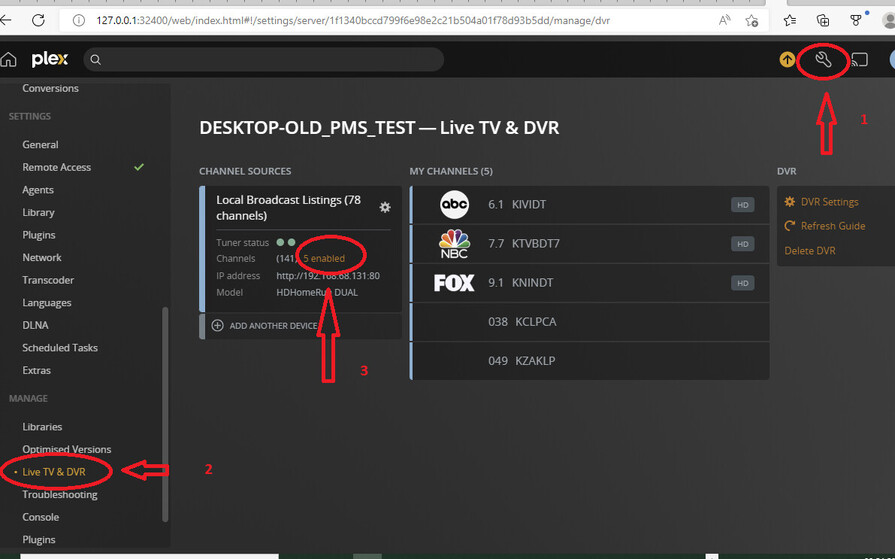
Task: Open General settings
Action: point(40,144)
